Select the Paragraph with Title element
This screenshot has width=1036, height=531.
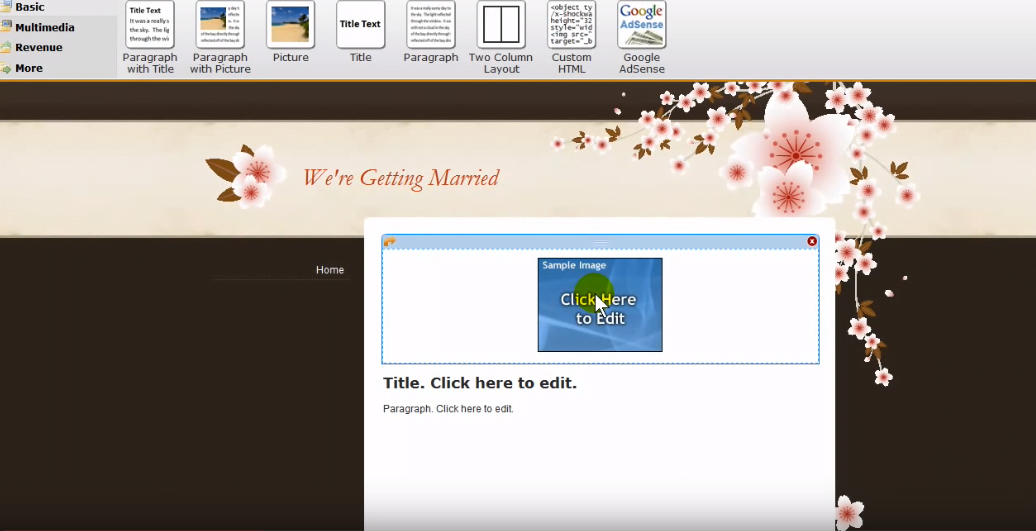click(x=150, y=25)
